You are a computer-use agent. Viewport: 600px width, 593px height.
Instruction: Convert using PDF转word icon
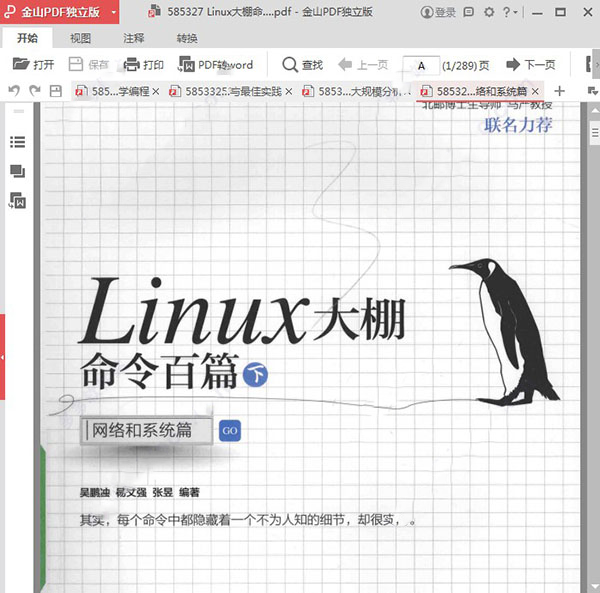[x=215, y=65]
